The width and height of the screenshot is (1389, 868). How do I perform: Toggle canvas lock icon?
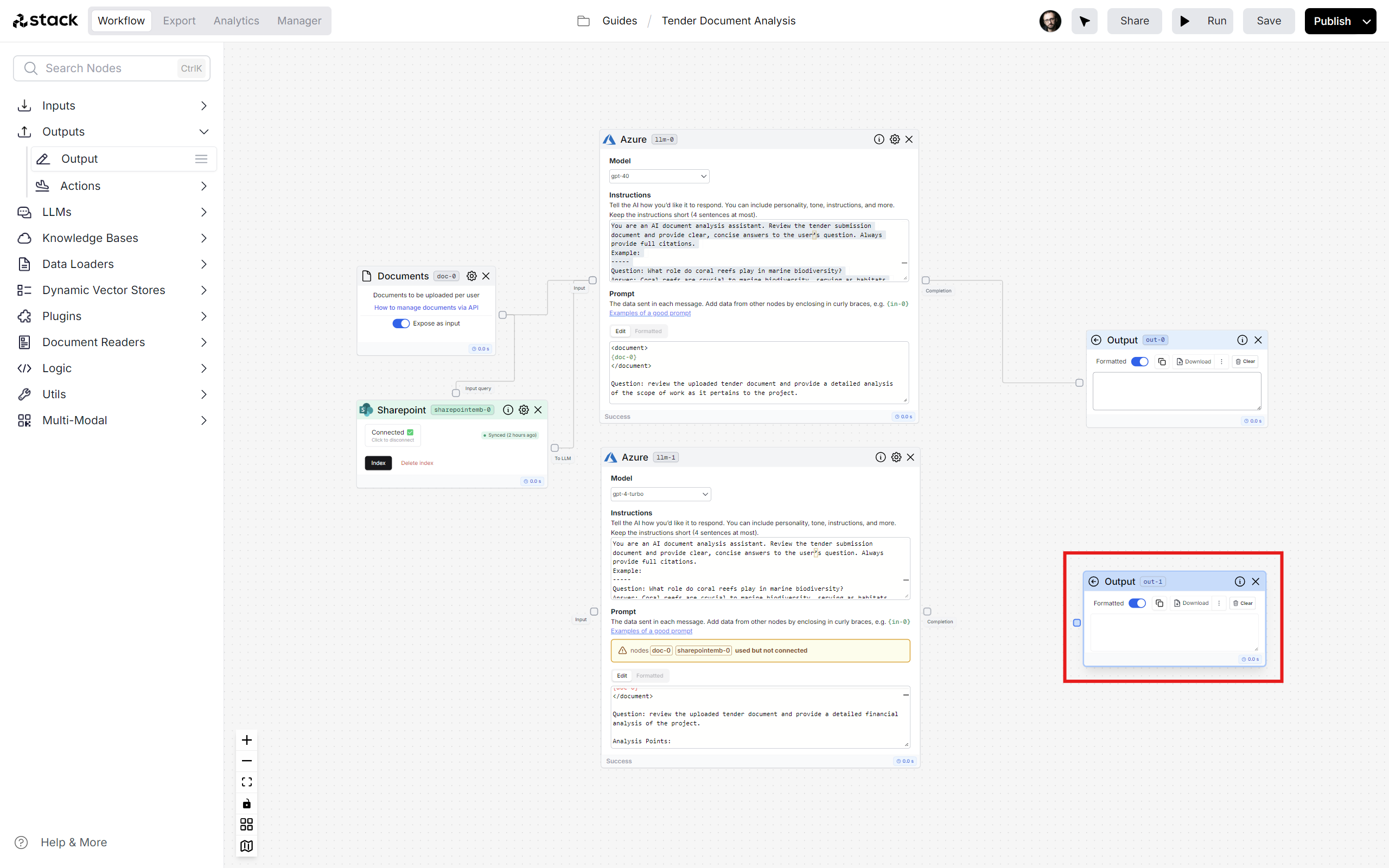point(247,803)
